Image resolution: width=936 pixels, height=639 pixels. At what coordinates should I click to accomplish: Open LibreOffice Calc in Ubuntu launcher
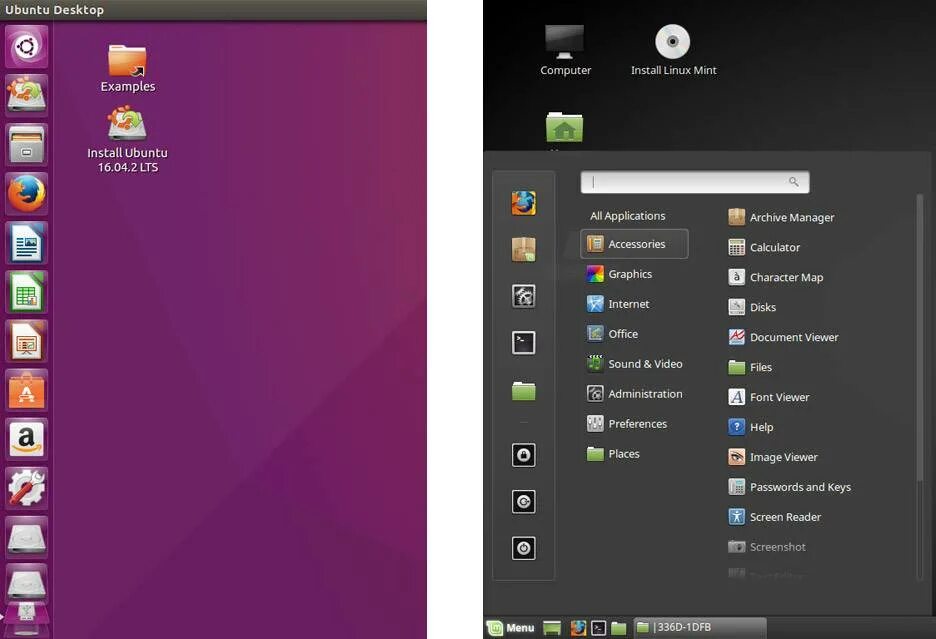(26, 292)
